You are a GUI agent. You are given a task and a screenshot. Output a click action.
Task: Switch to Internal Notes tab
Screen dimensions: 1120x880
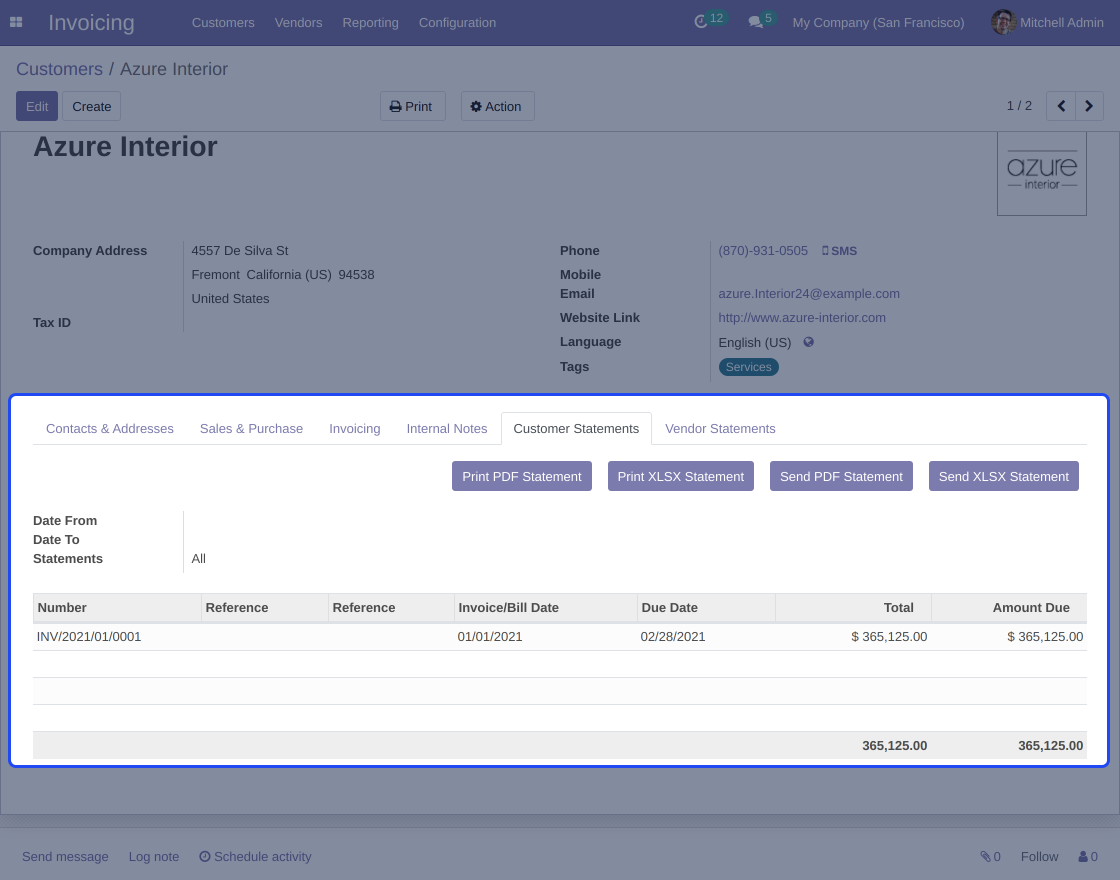446,429
